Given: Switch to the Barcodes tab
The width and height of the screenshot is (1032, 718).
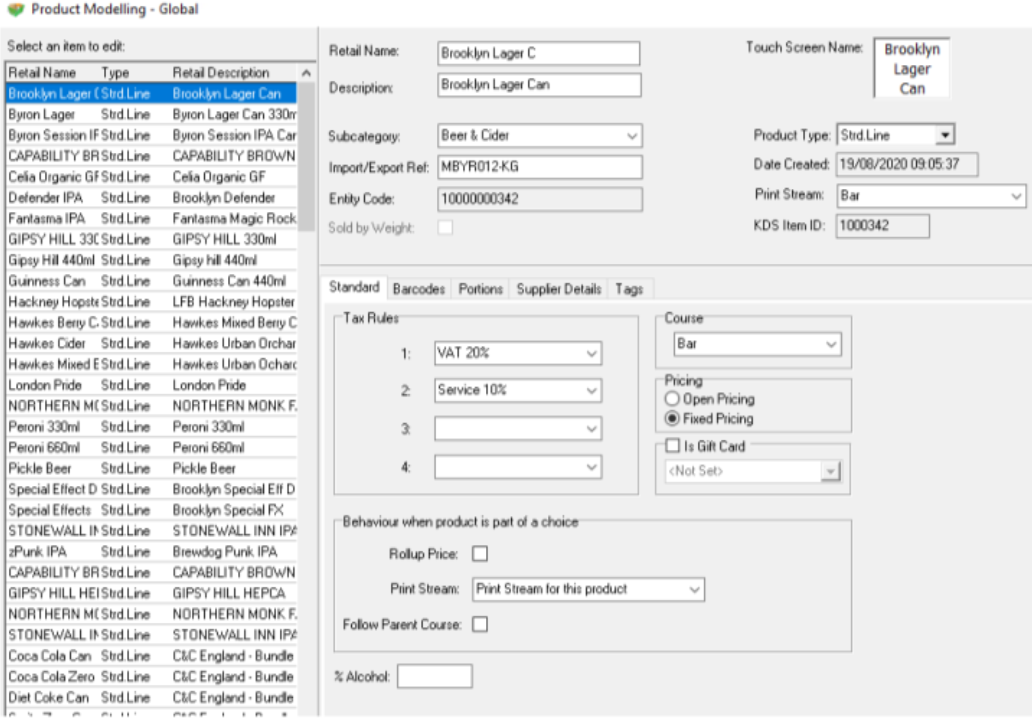Looking at the screenshot, I should click(x=418, y=289).
